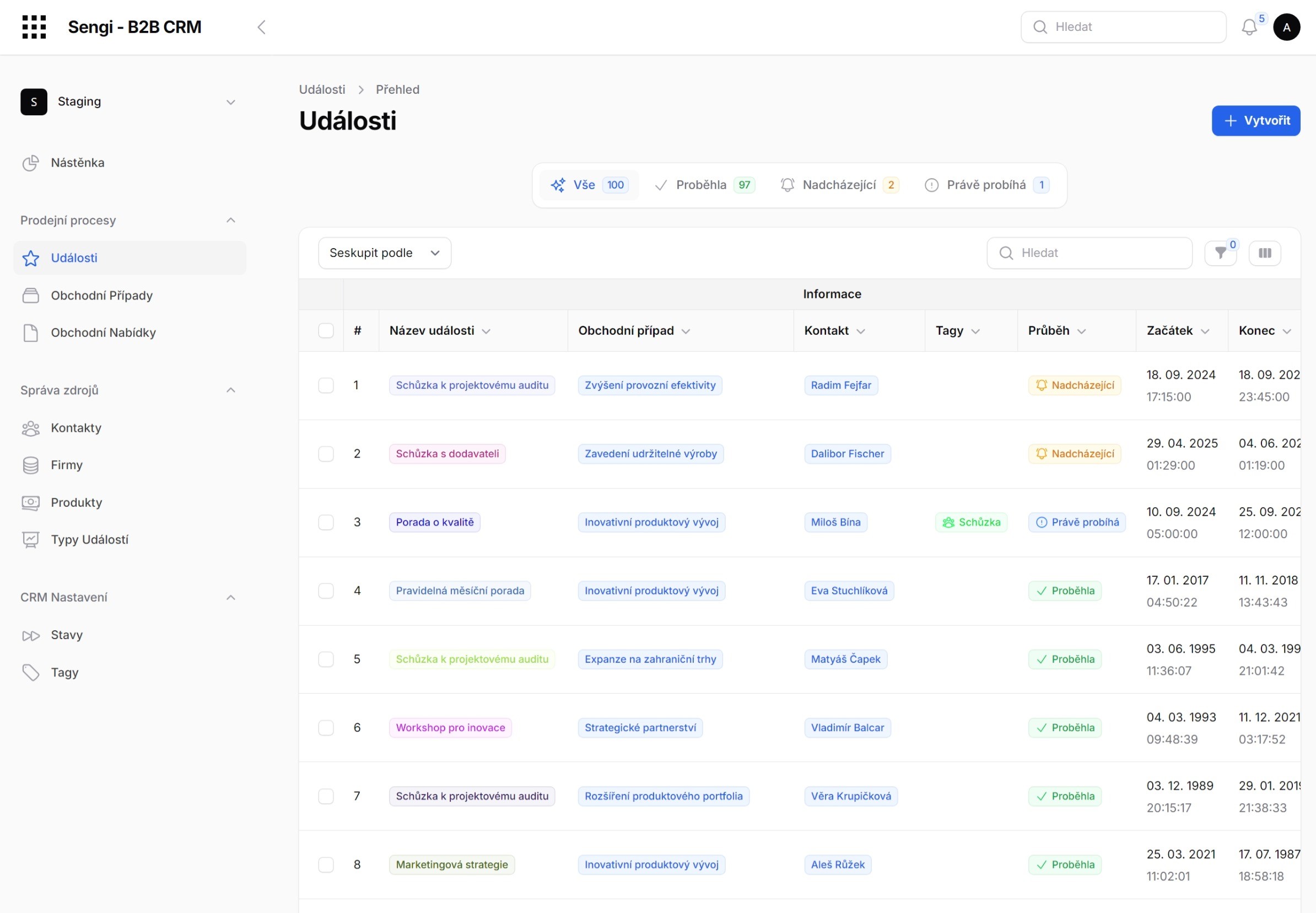This screenshot has width=1316, height=913.
Task: Open Tagy column sort arrow
Action: (975, 331)
